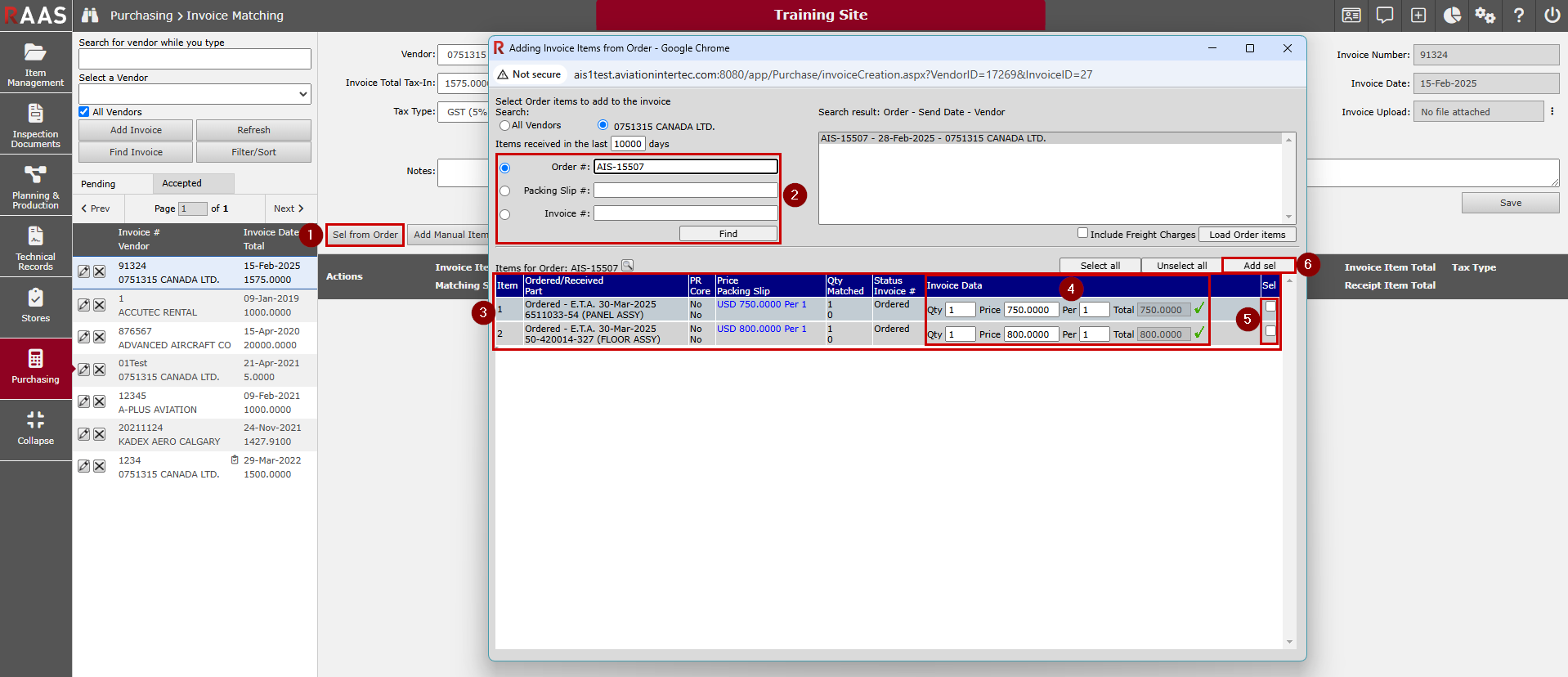Screen dimensions: 1568x677
Task: Open the Planning & Production module
Action: click(x=35, y=186)
